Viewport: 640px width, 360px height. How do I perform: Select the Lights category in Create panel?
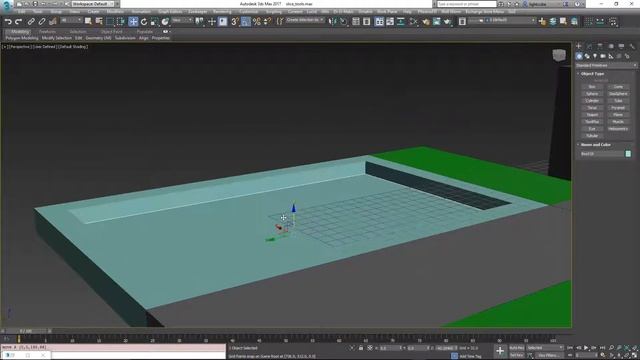pos(595,56)
